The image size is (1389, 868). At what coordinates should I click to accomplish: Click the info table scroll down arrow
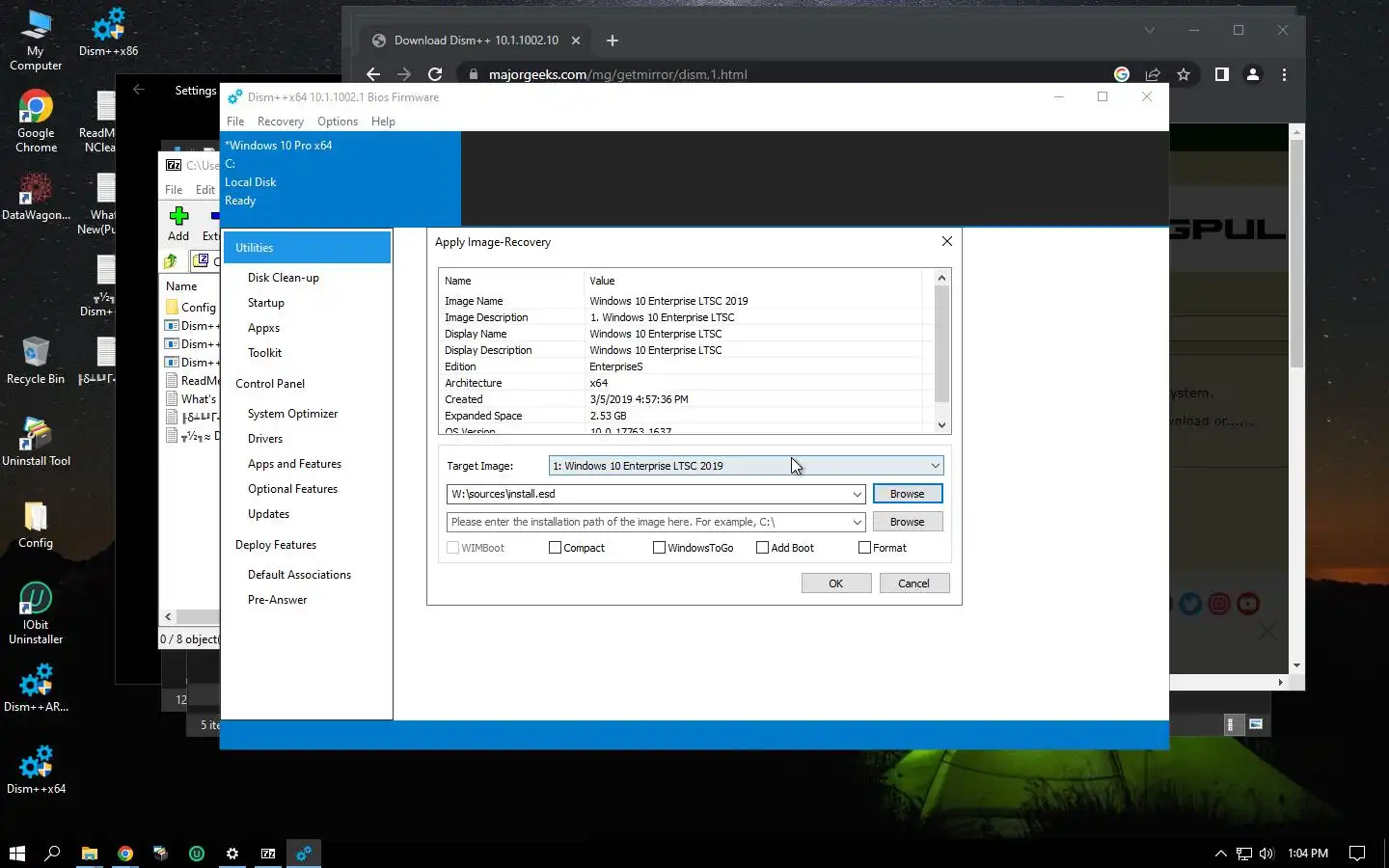942,425
